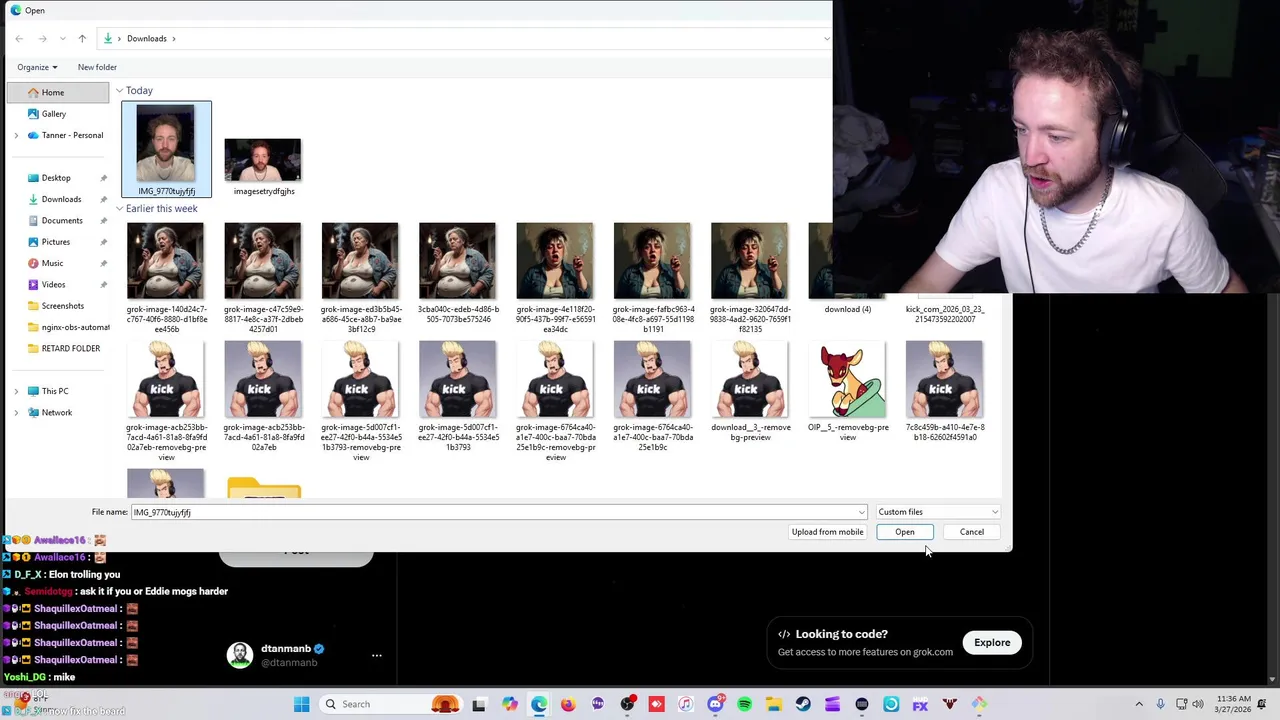Collapse the Today group

point(119,91)
